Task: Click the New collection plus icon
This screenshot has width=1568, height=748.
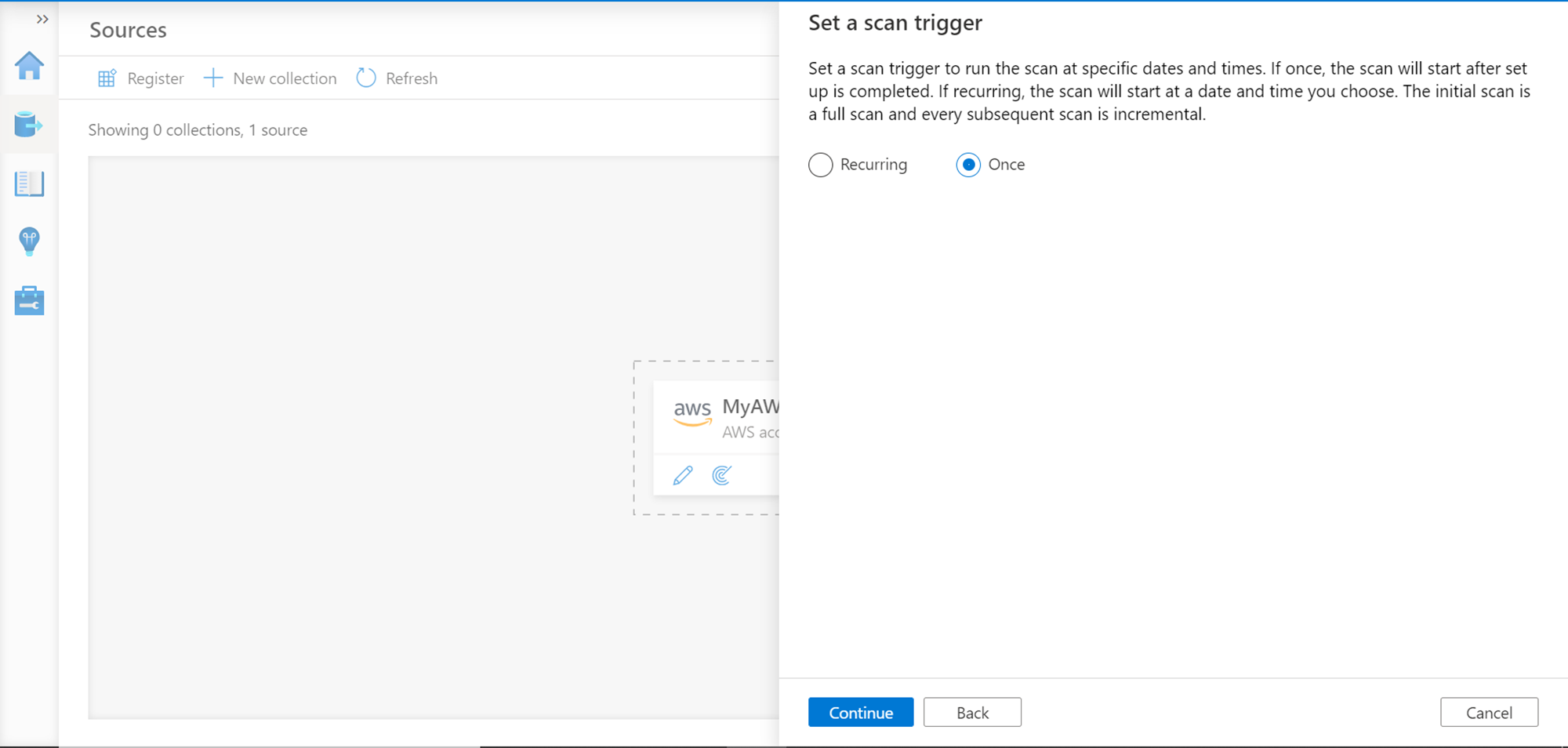Action: (213, 78)
